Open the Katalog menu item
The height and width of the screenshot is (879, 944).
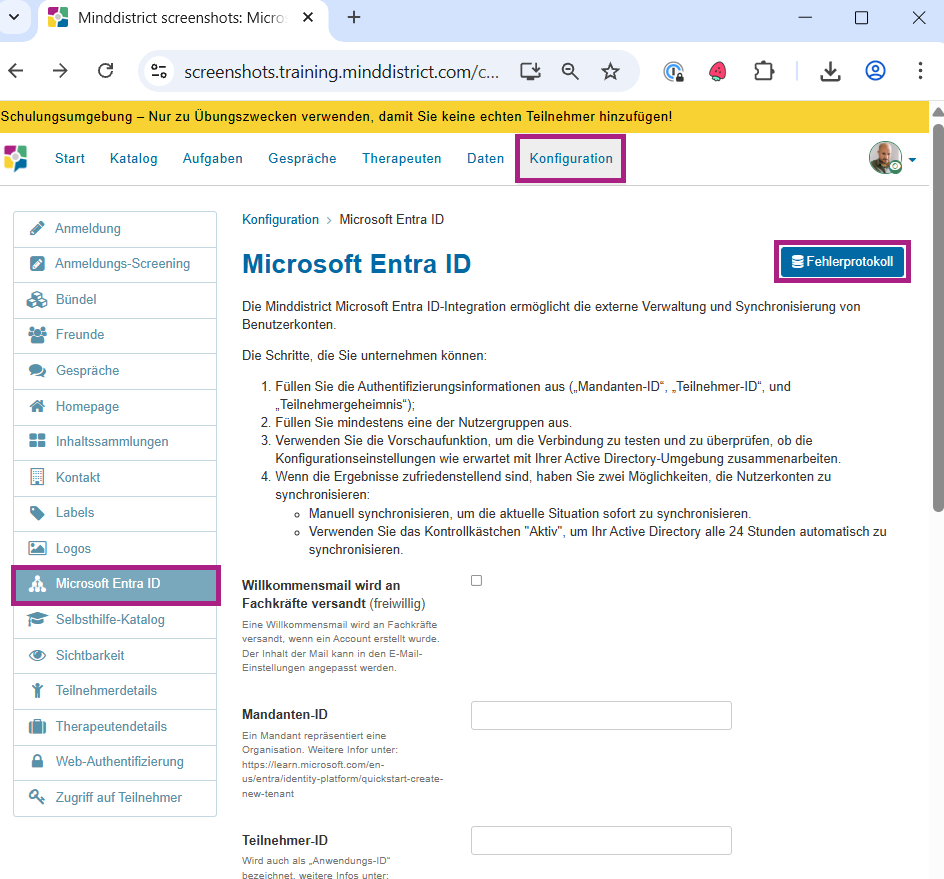(134, 158)
